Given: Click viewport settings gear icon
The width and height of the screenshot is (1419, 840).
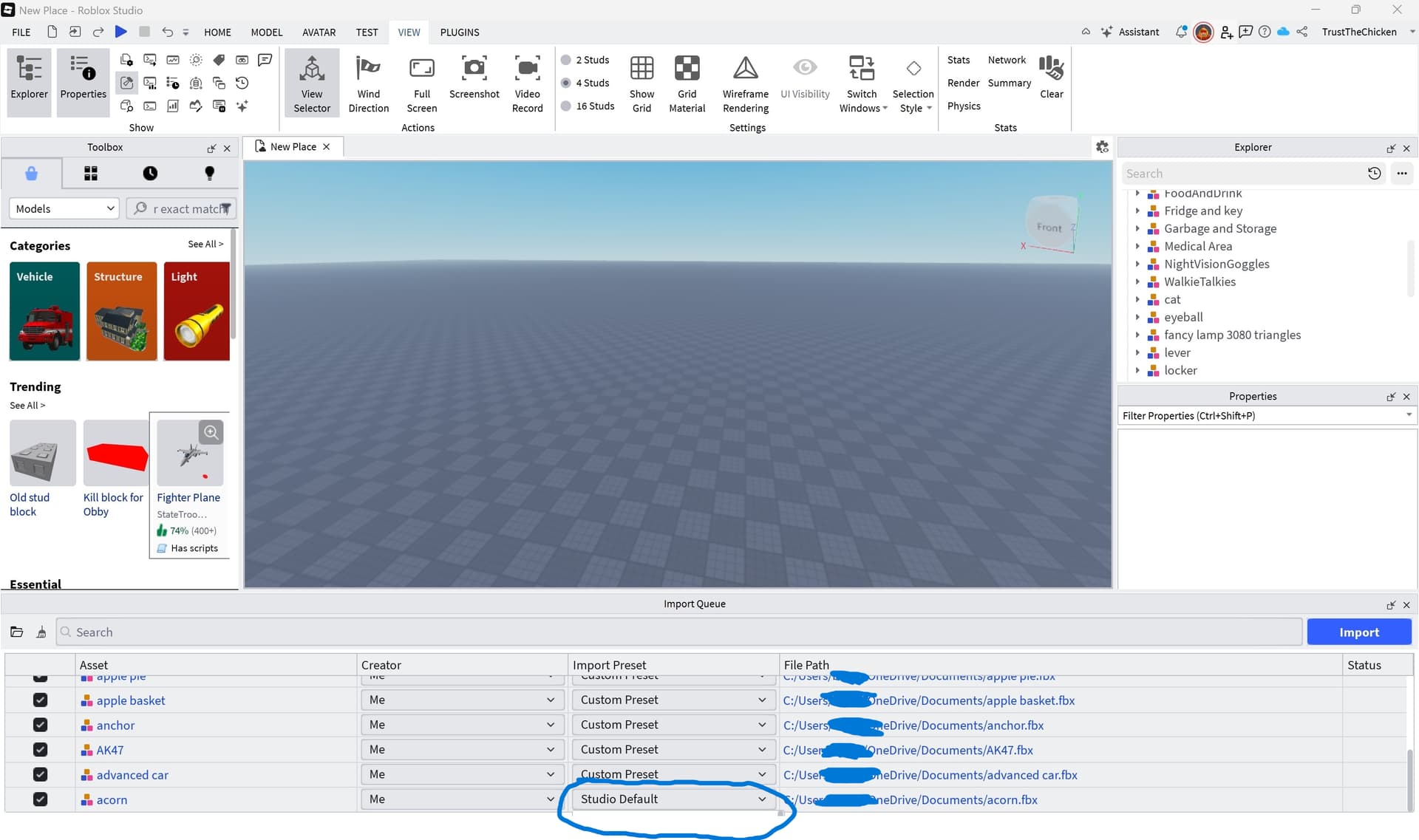Looking at the screenshot, I should pos(1102,147).
